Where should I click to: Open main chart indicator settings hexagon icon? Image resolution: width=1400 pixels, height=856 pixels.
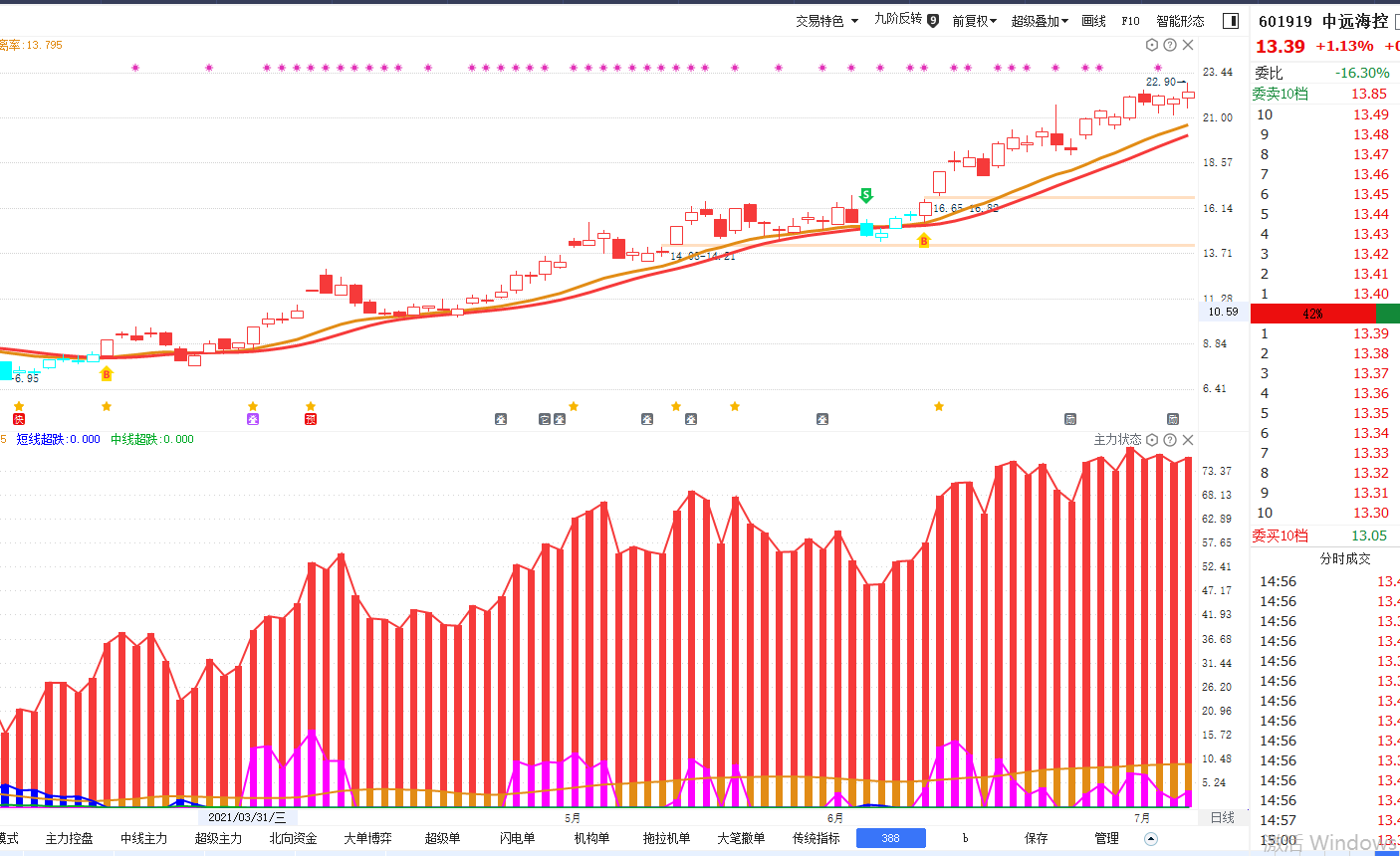tap(1152, 45)
